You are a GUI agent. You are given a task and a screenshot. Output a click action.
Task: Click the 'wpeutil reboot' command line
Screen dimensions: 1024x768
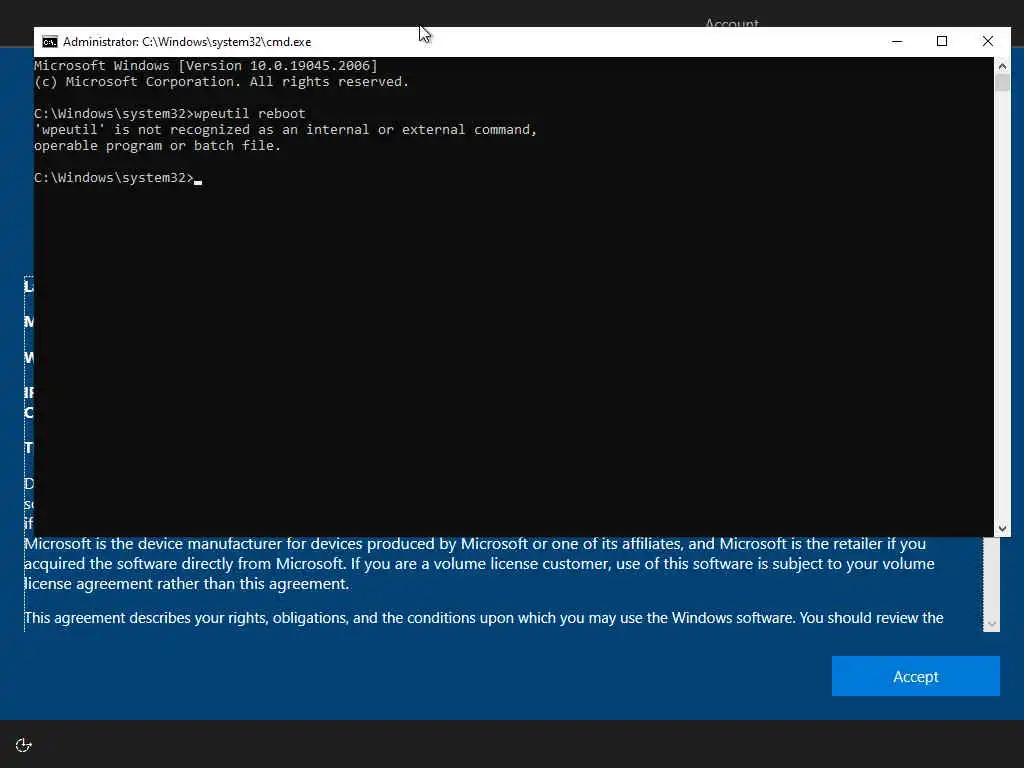[x=170, y=114]
